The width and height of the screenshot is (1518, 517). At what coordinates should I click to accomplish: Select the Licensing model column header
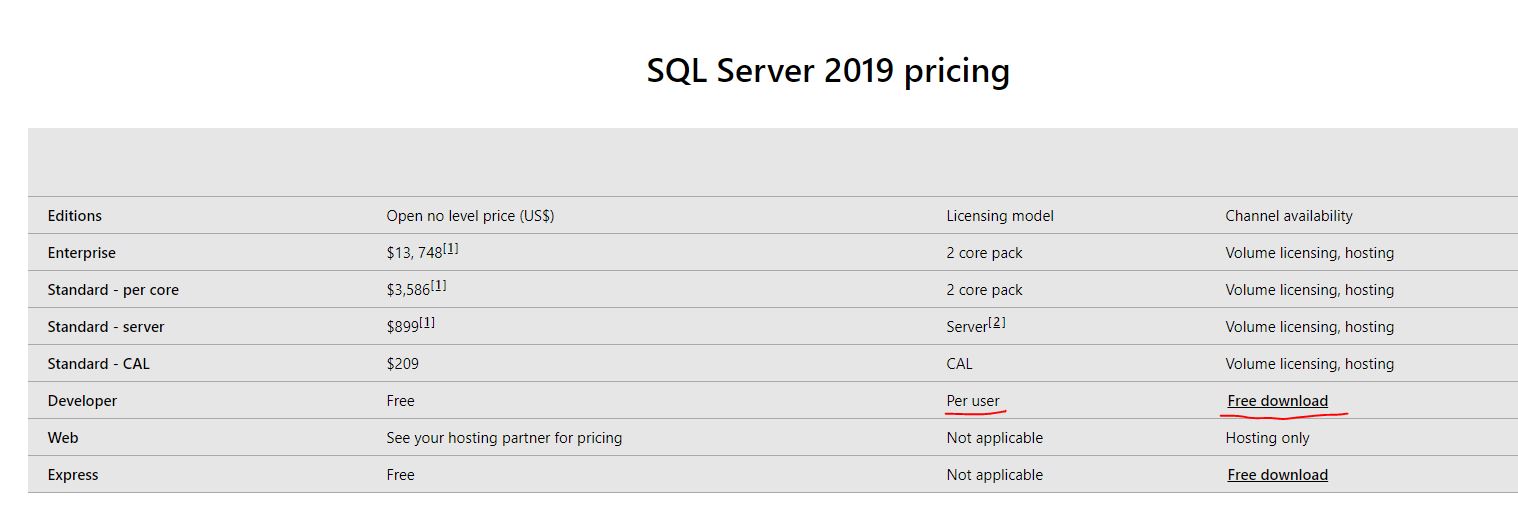click(x=1000, y=216)
